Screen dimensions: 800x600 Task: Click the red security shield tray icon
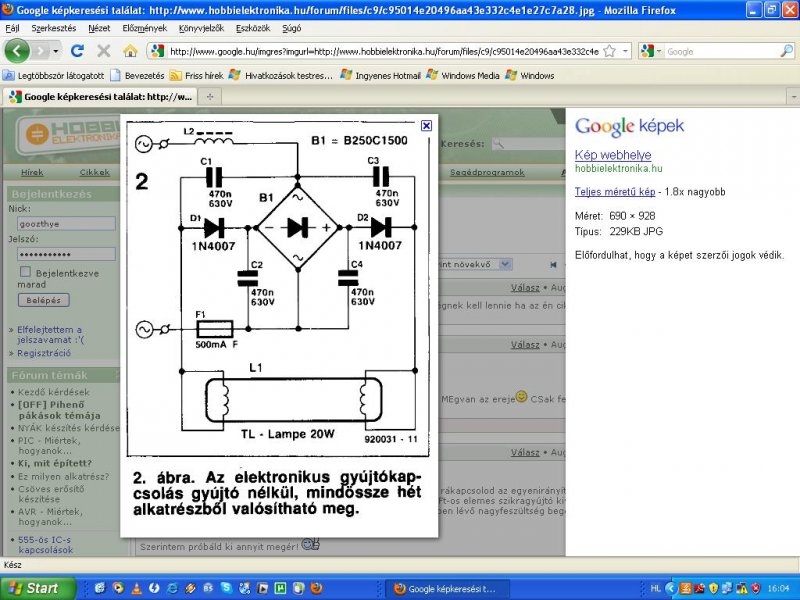coord(756,589)
